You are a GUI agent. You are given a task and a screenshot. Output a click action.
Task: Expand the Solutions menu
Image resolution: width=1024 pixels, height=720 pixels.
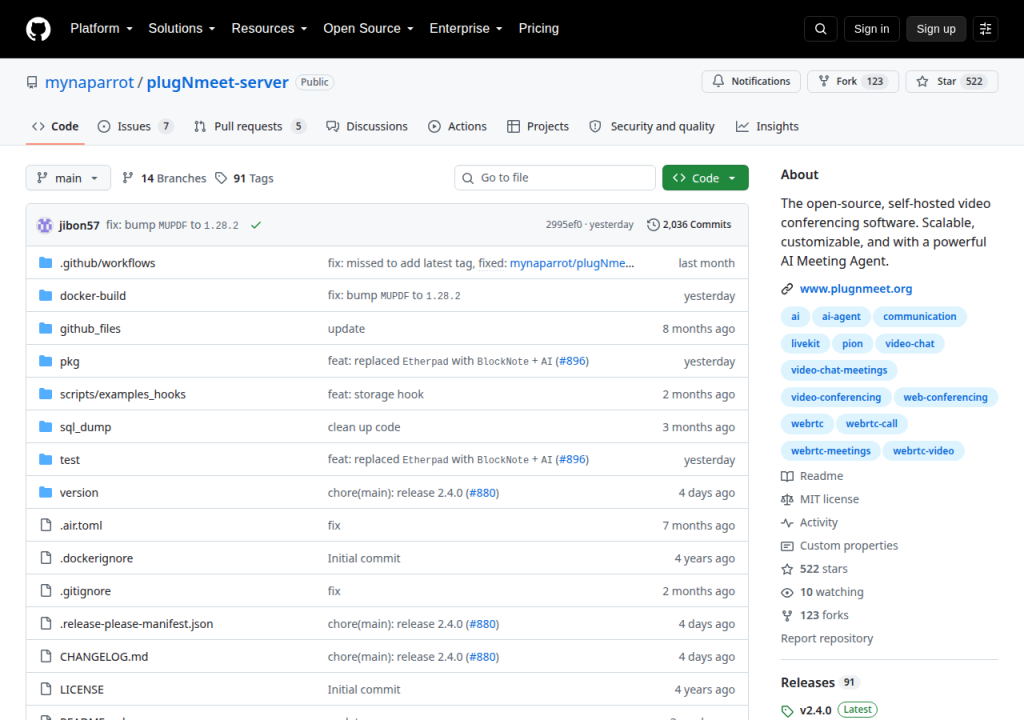coord(182,29)
